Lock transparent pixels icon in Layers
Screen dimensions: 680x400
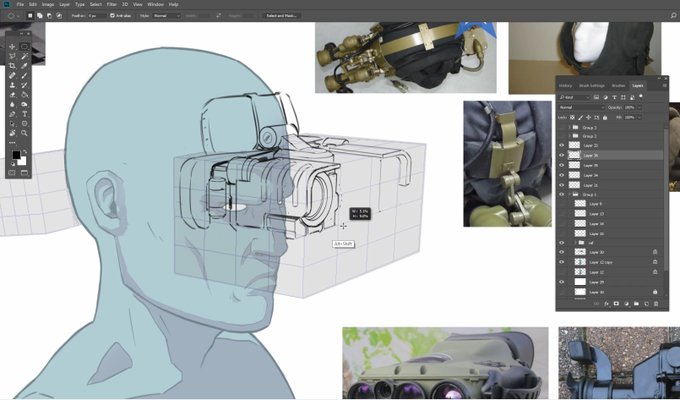(x=572, y=117)
